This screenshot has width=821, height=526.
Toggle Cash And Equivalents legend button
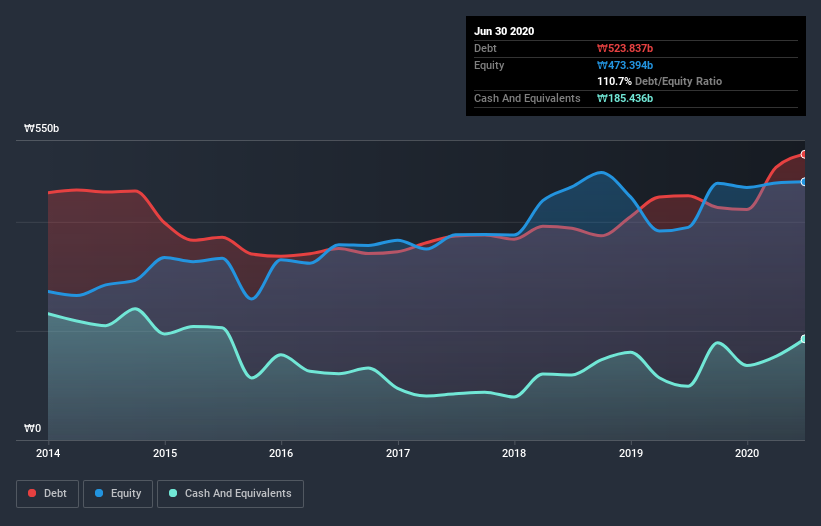click(230, 494)
